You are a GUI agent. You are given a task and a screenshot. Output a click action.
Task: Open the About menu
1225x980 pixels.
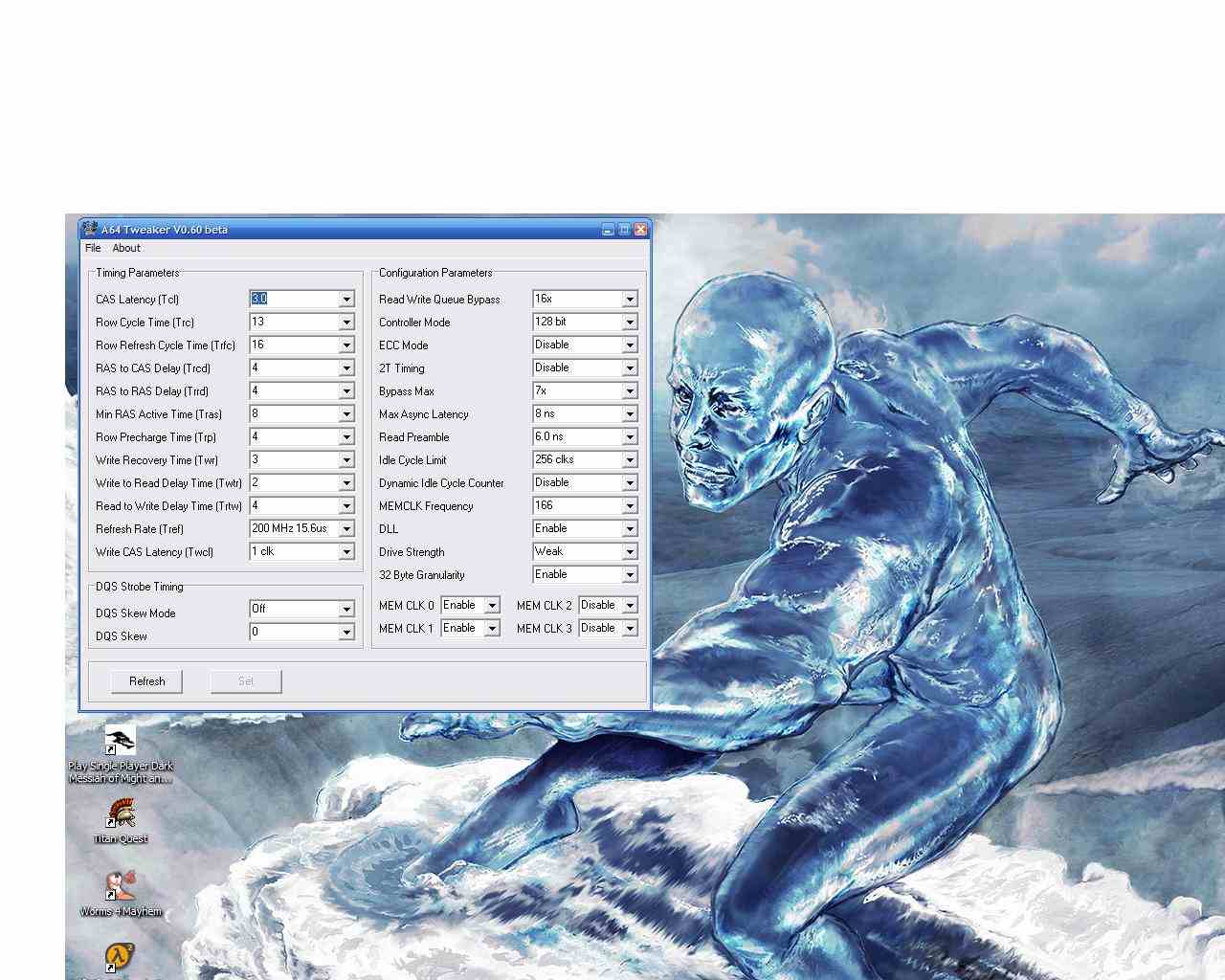coord(126,248)
